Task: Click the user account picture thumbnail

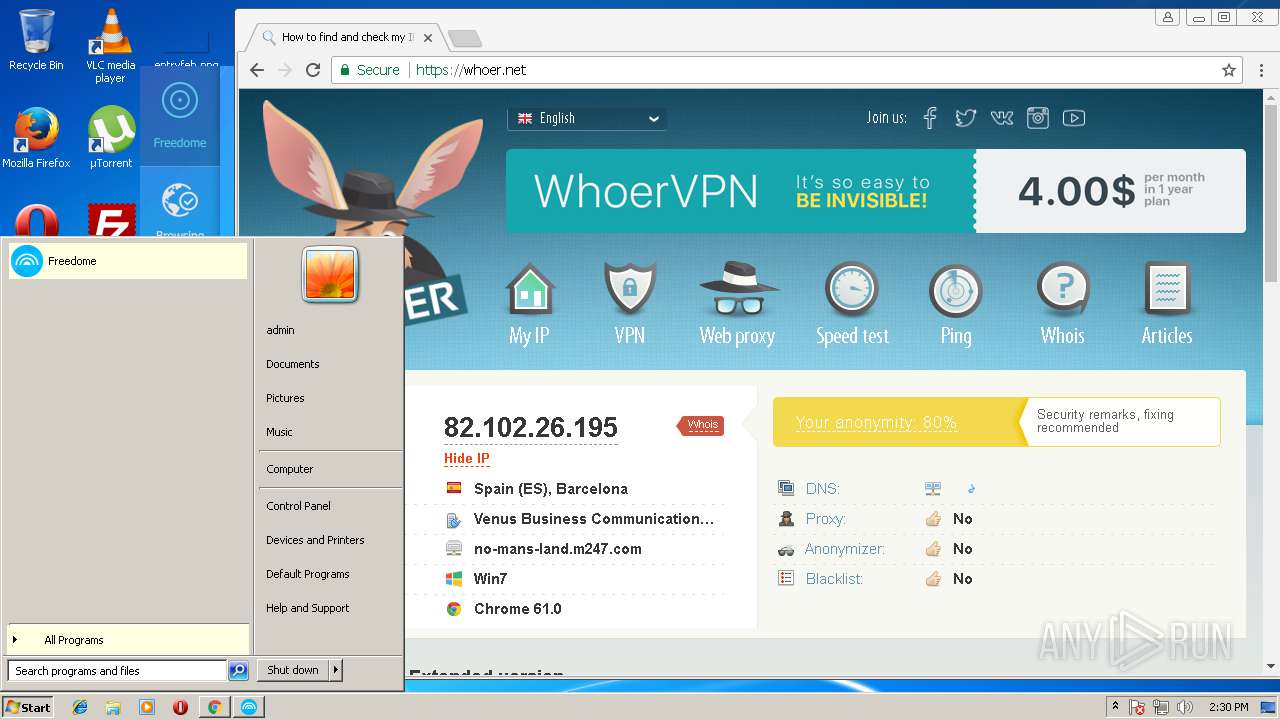Action: click(330, 274)
